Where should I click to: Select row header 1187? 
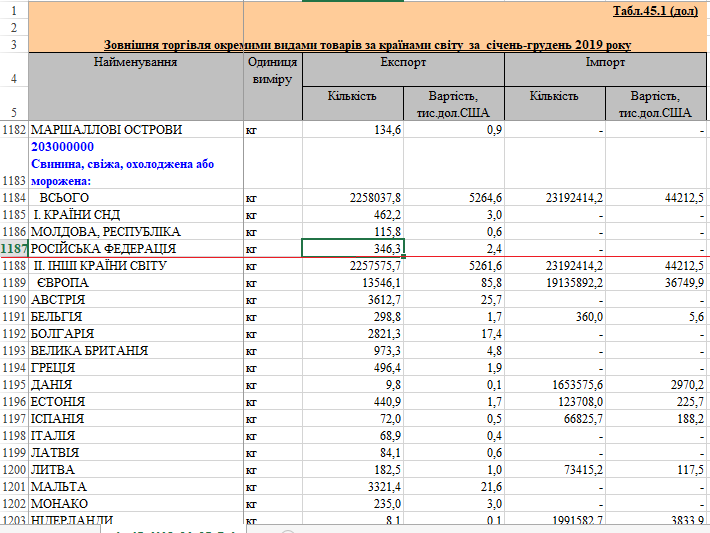click(x=14, y=249)
